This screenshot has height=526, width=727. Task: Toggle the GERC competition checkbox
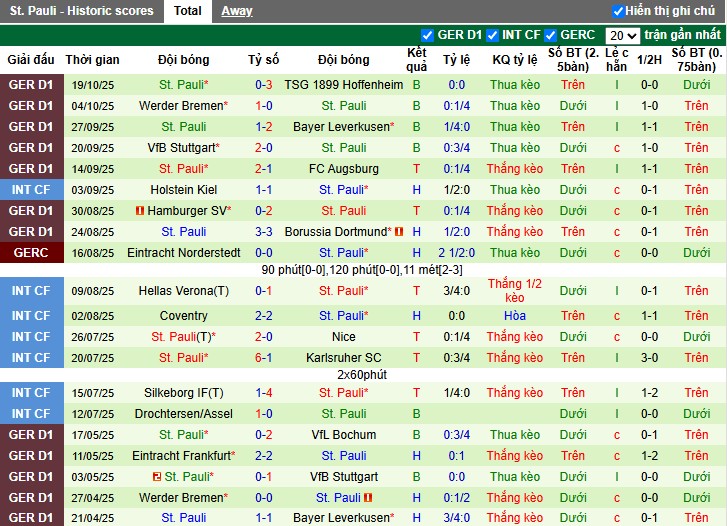[551, 35]
